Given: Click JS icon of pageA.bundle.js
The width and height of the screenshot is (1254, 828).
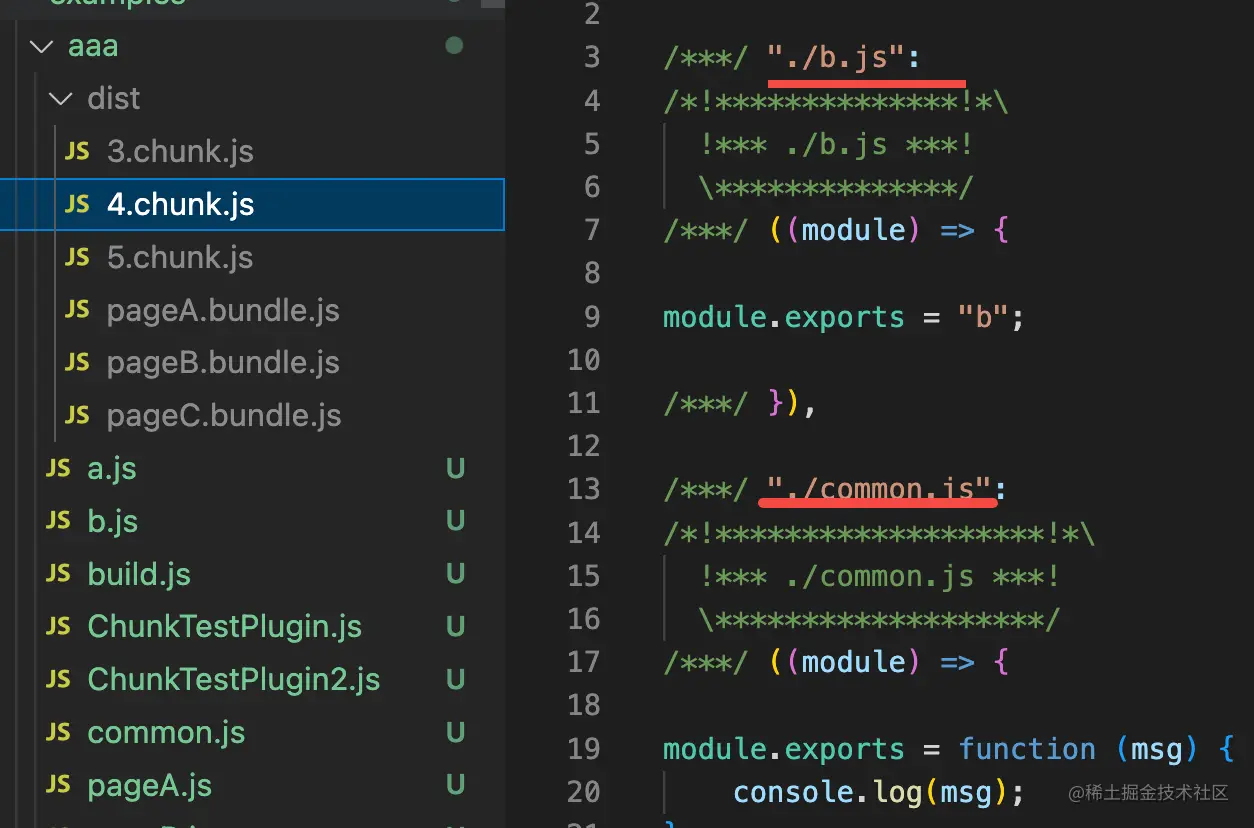Looking at the screenshot, I should (78, 310).
